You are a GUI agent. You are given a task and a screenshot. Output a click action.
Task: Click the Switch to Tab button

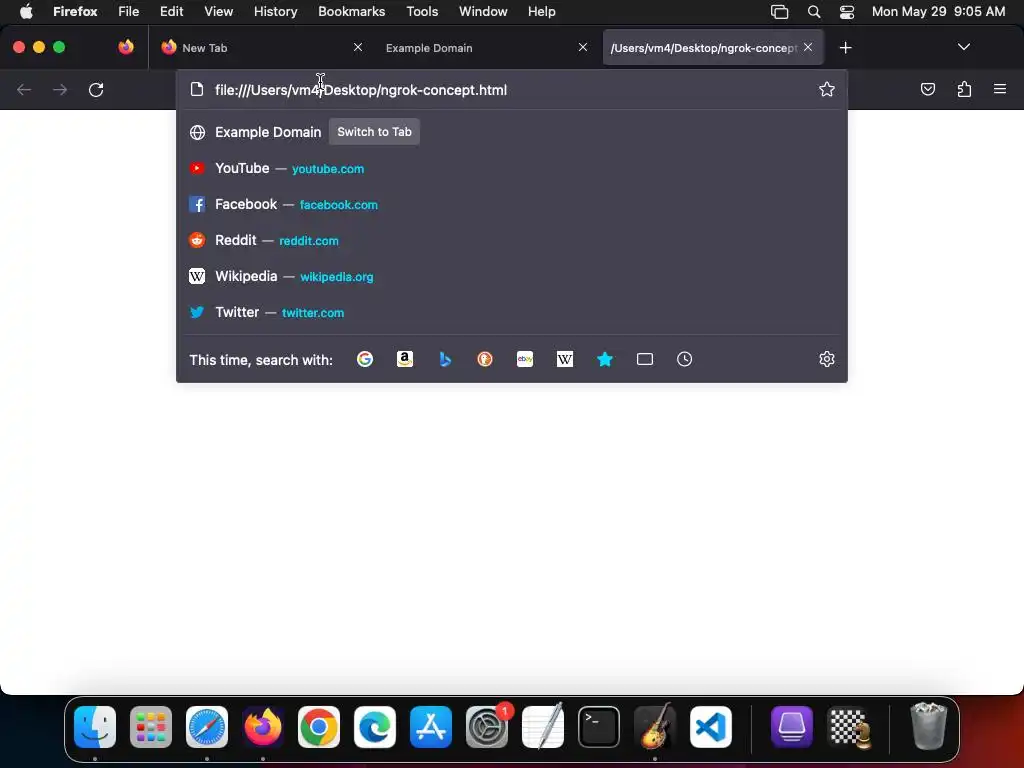click(x=374, y=132)
